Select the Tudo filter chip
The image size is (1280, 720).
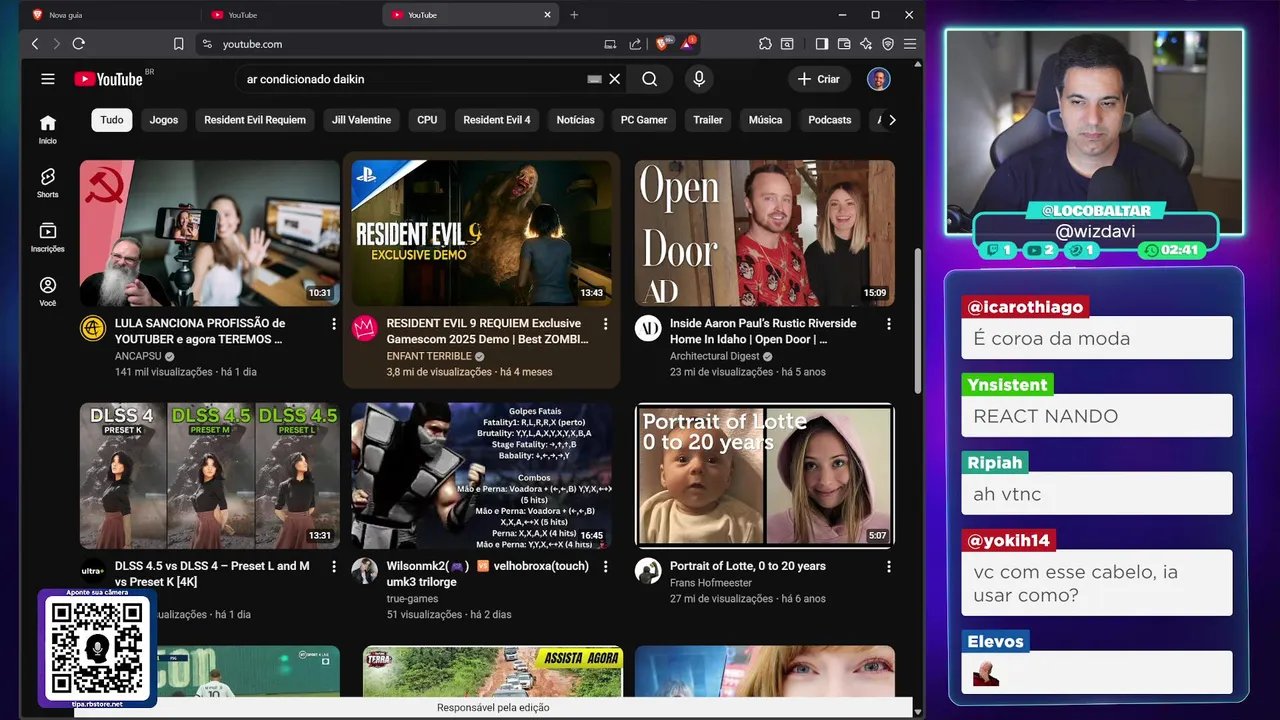112,120
